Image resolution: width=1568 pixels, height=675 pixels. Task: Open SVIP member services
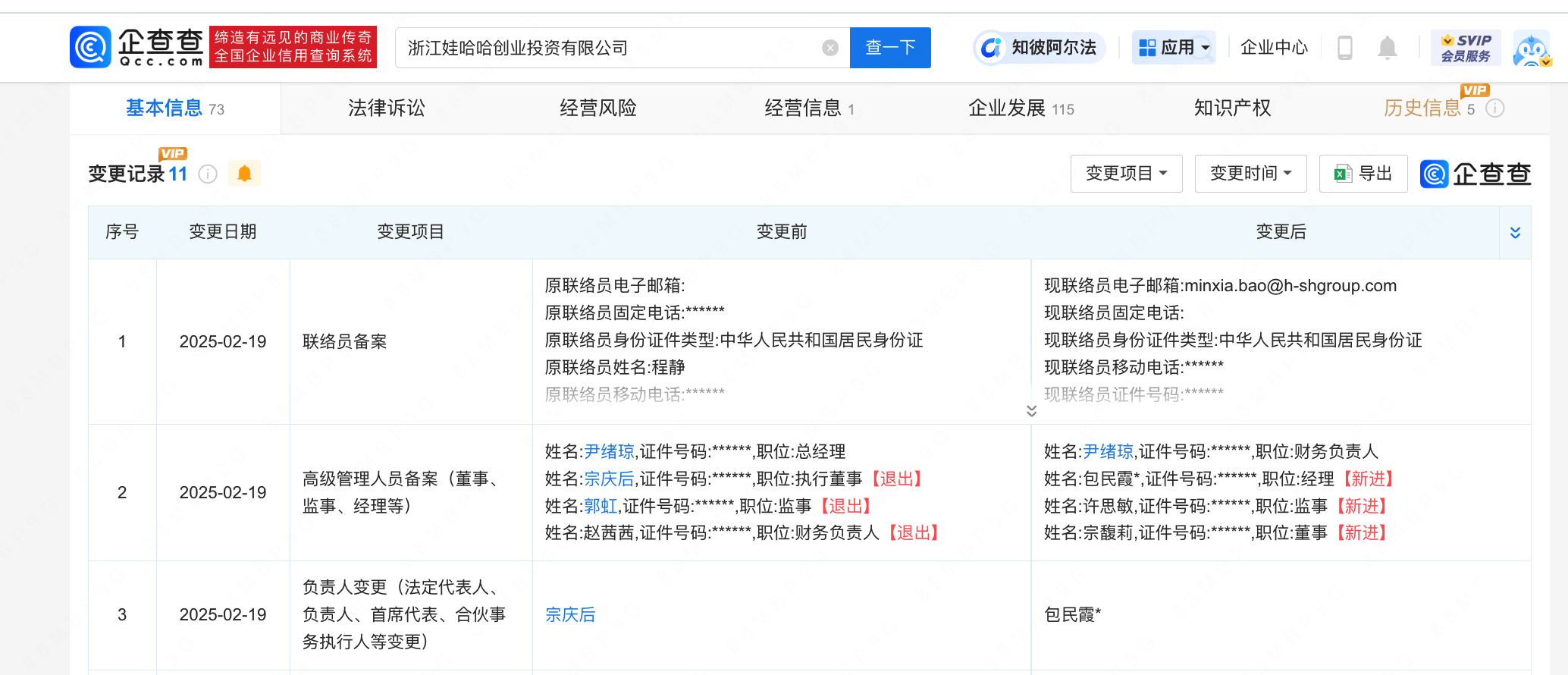click(1465, 48)
